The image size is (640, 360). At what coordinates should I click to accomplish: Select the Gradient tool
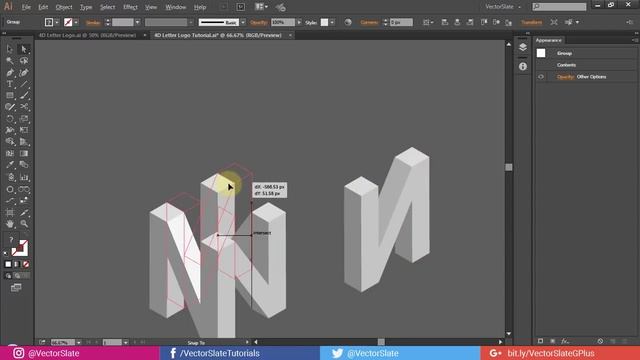pos(24,153)
